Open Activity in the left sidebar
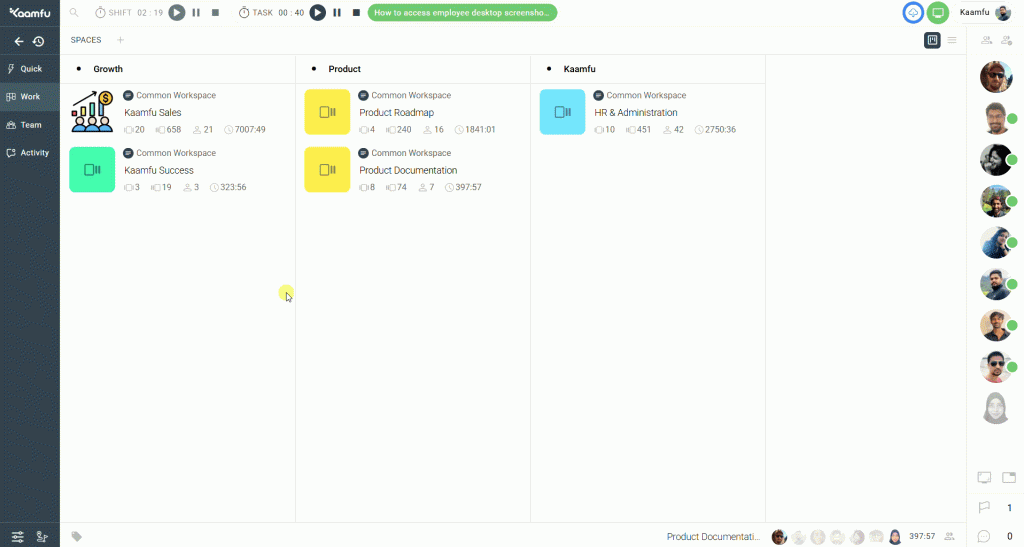The image size is (1024, 547). [x=30, y=153]
